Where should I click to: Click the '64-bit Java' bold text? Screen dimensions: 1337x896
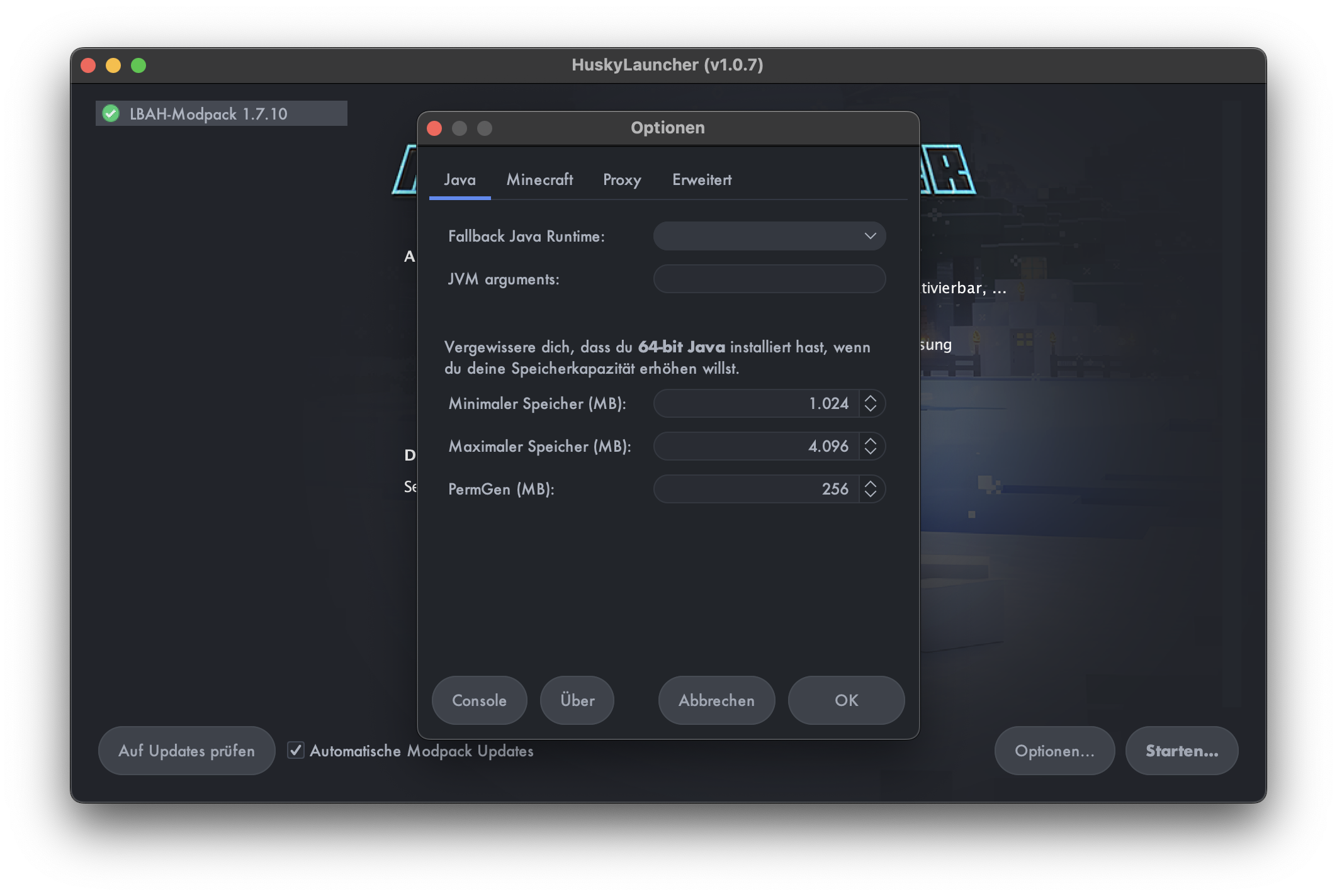(681, 347)
